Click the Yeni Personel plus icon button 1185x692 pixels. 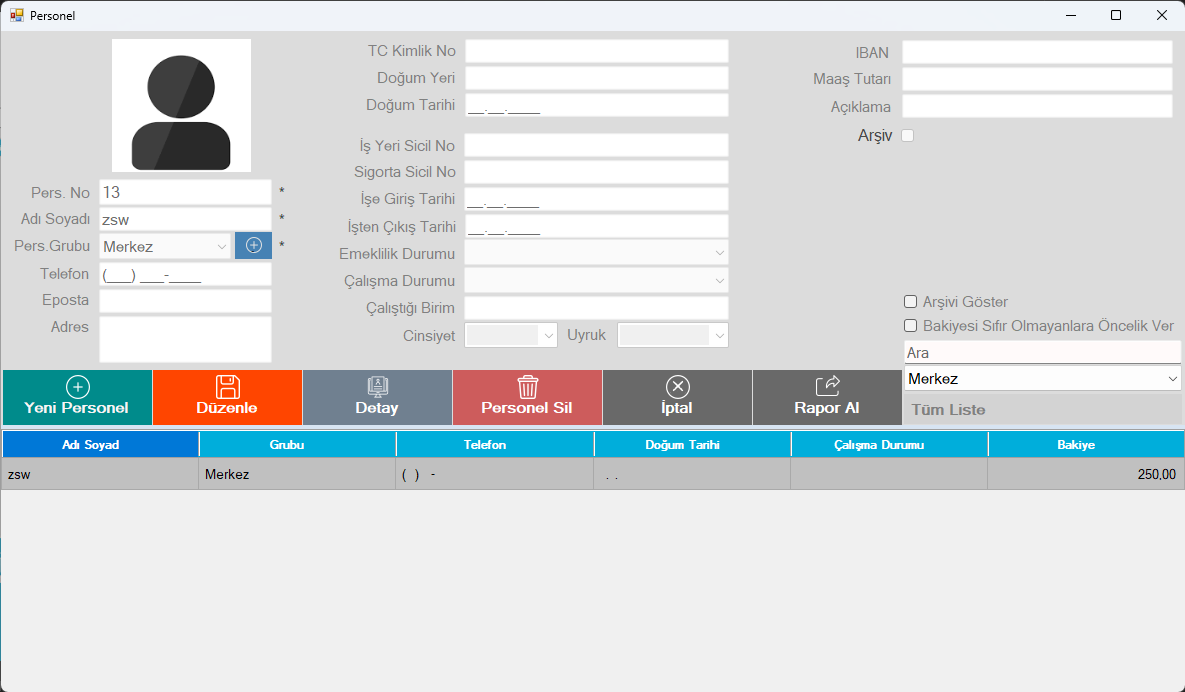click(77, 397)
